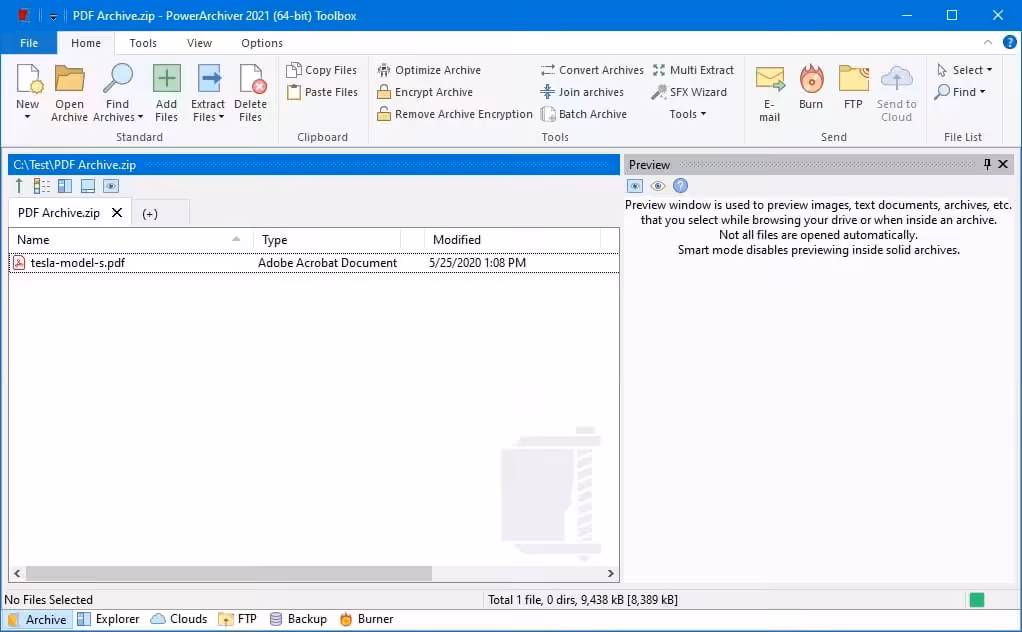The image size is (1022, 632).
Task: Toggle the preview pane button in file toolbar
Action: coord(110,186)
